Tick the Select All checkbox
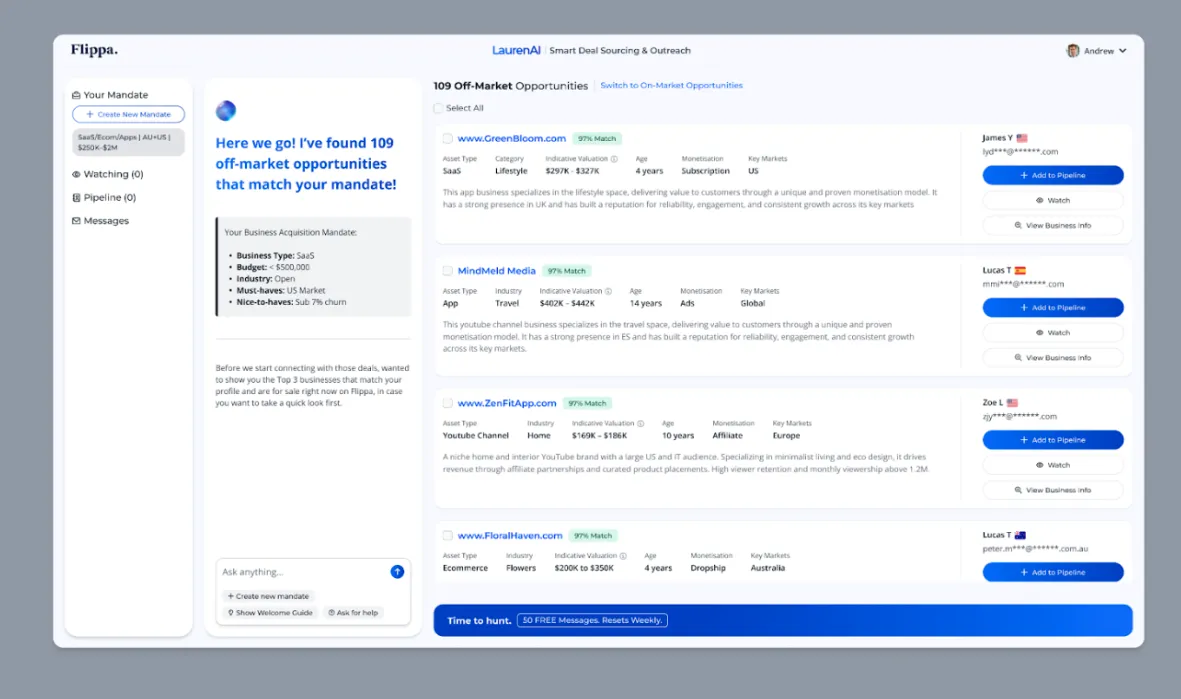Screen dimensions: 1181x699 click(438, 108)
